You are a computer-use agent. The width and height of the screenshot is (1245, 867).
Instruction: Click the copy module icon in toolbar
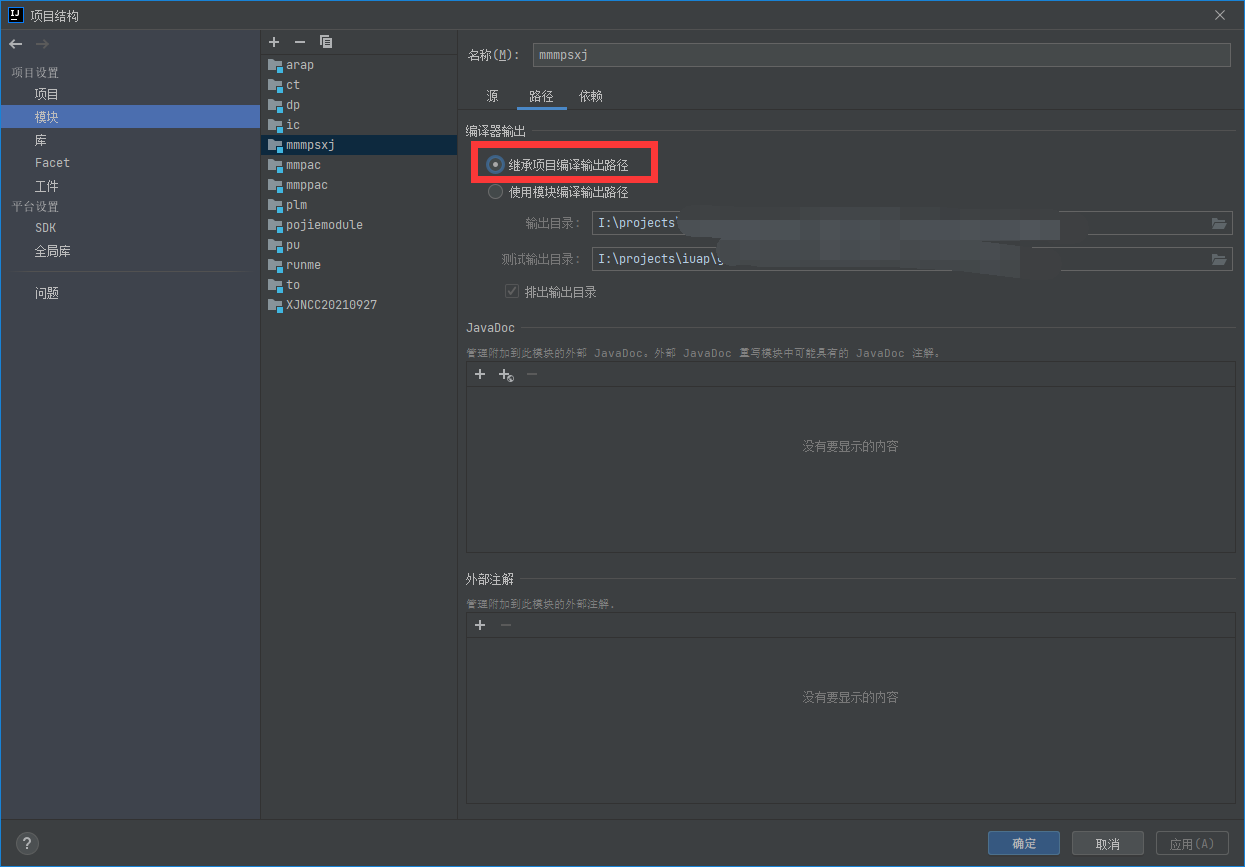(x=326, y=42)
